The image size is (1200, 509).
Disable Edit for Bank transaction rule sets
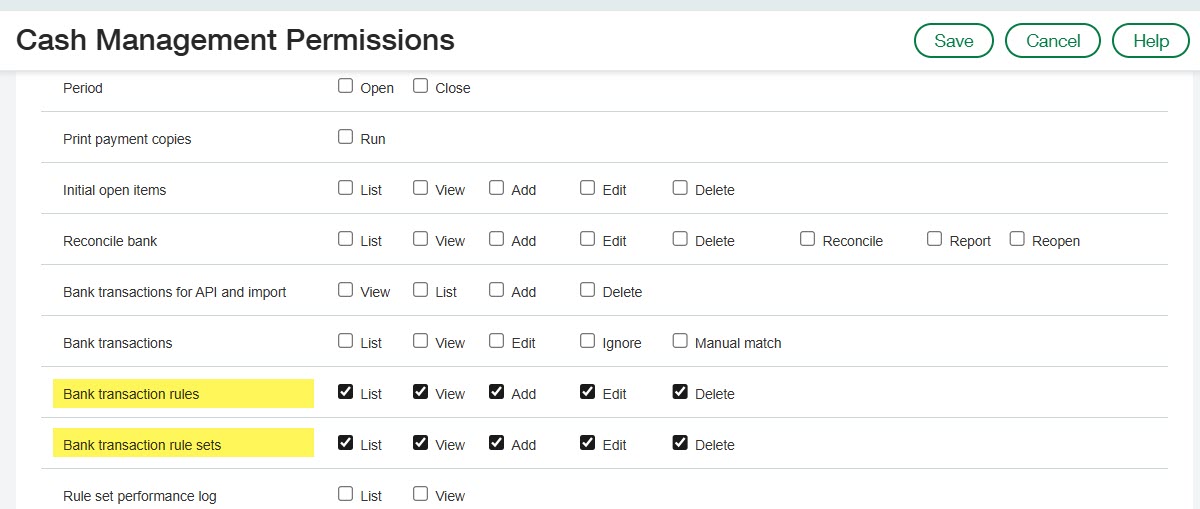tap(588, 443)
